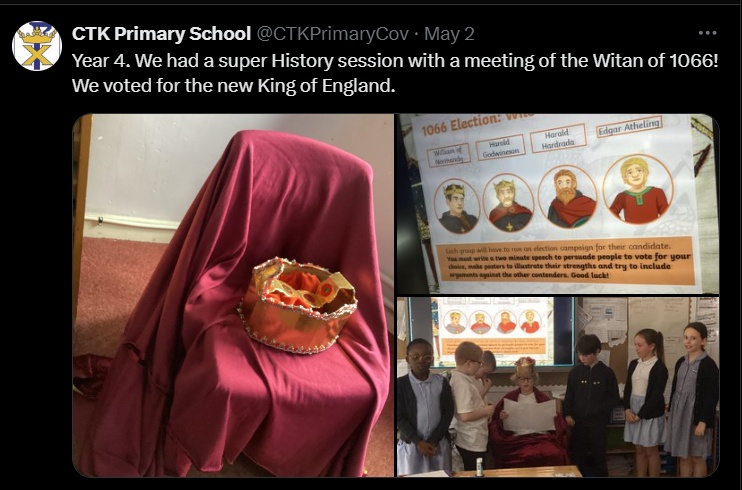Viewport: 742px width, 490px height.
Task: Open the classroom pupils group photo
Action: [558, 387]
